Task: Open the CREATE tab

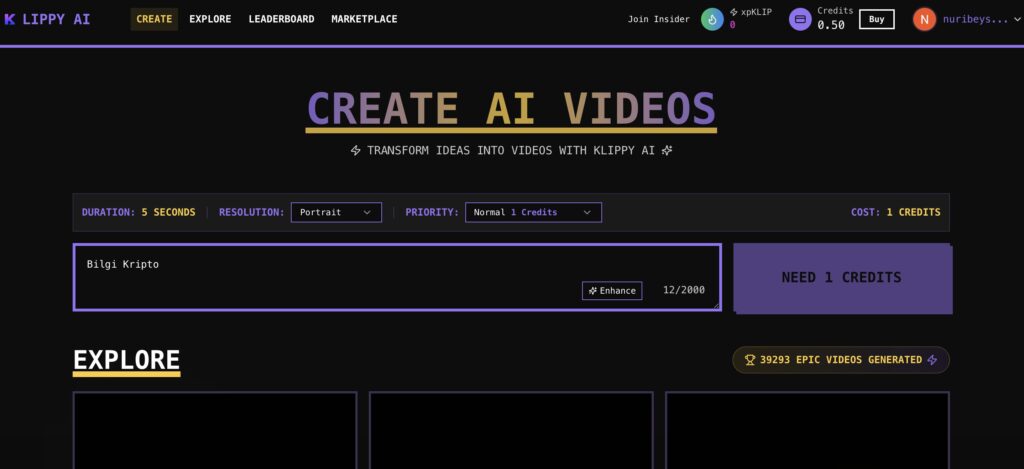Action: (154, 19)
